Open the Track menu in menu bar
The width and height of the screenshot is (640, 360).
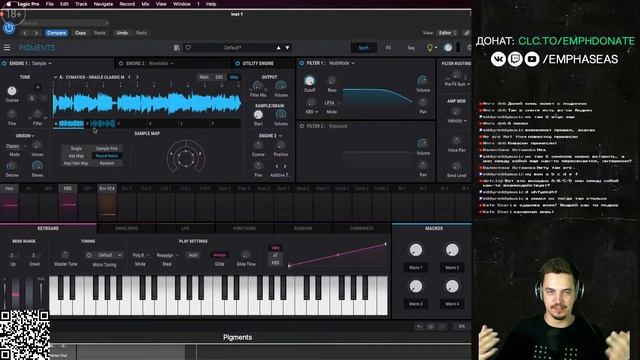click(x=81, y=4)
